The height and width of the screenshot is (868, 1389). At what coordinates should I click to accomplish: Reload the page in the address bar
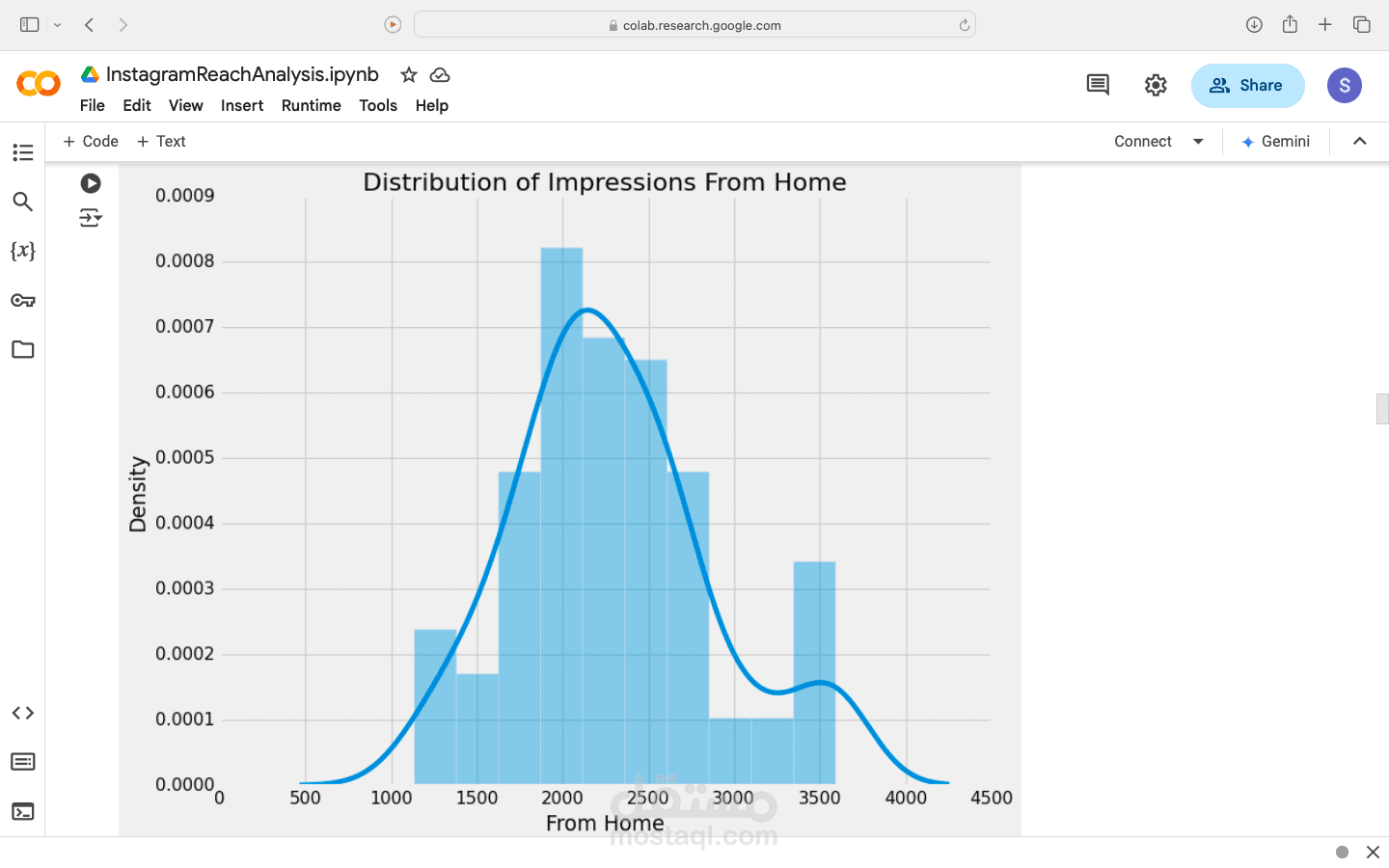click(965, 25)
